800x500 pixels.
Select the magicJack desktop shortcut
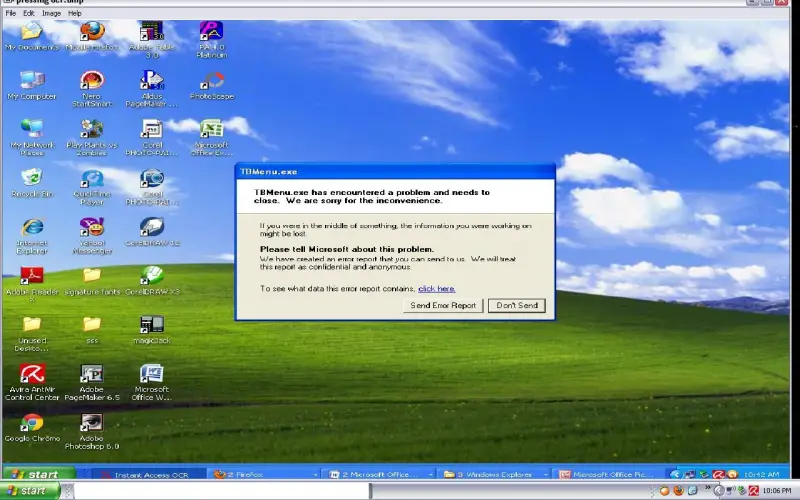(x=152, y=330)
